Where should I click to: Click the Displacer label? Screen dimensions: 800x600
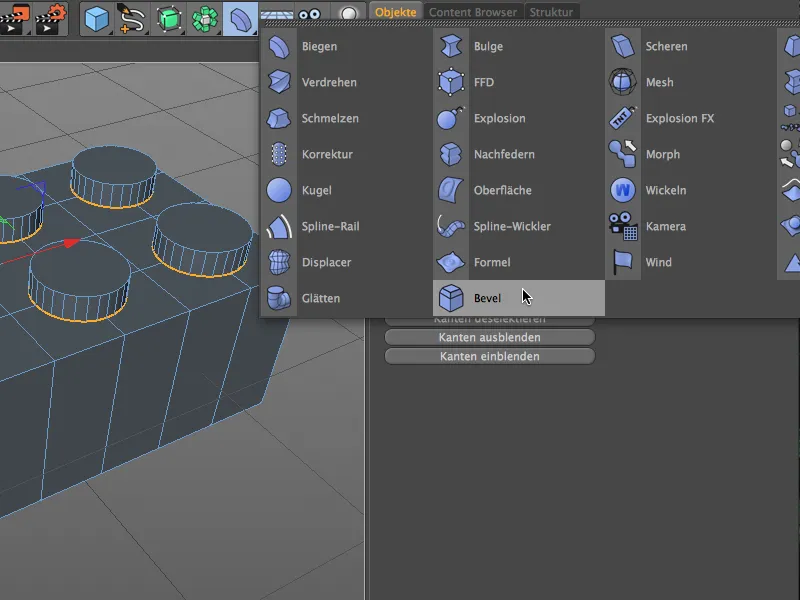pos(327,262)
